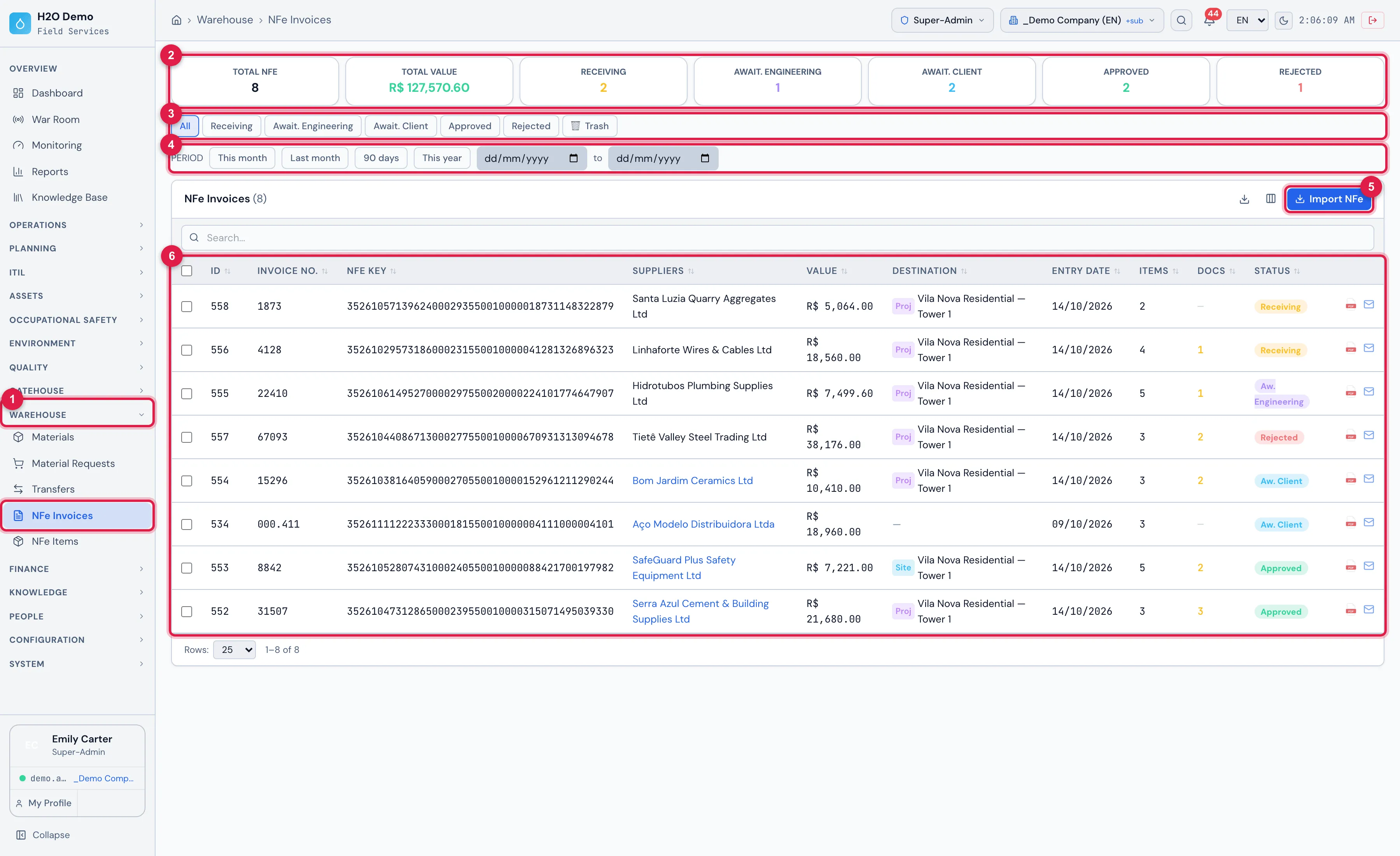1400x856 pixels.
Task: Open PDF icon for invoice 558
Action: (1351, 305)
